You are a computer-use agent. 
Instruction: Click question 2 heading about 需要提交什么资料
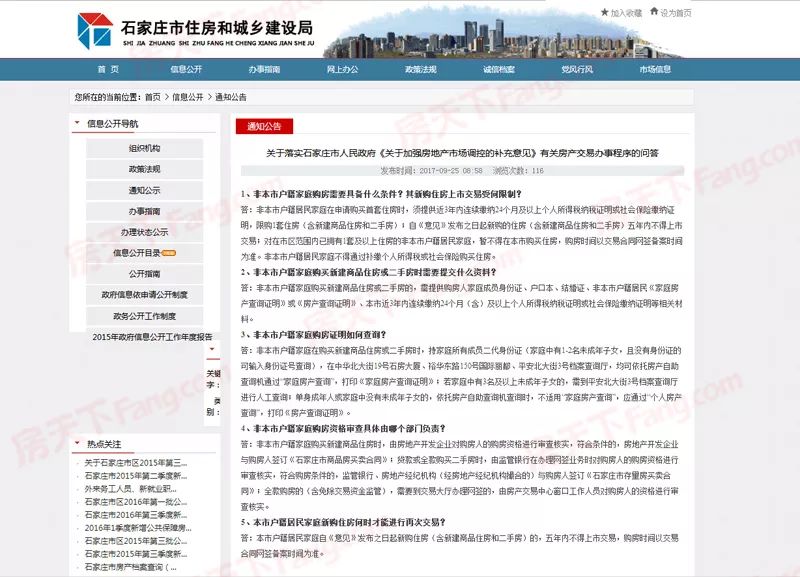pyautogui.click(x=368, y=272)
